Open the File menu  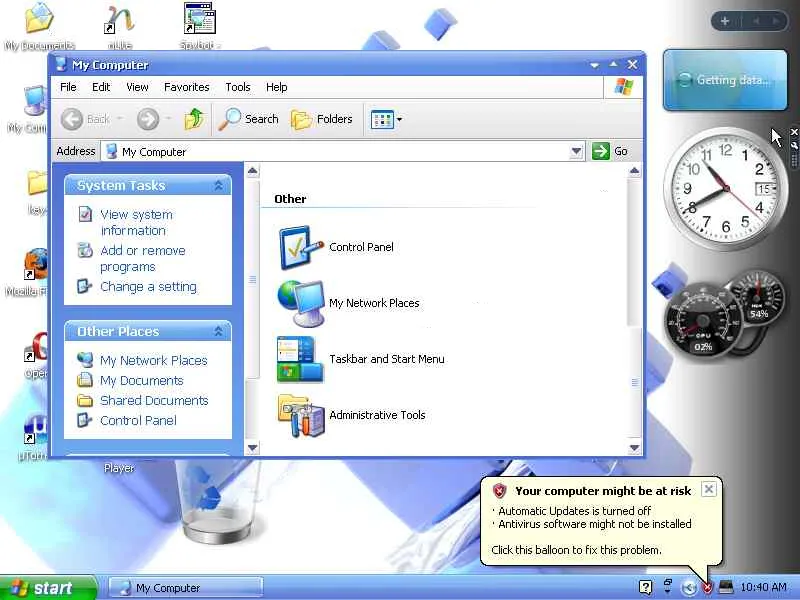pyautogui.click(x=68, y=87)
